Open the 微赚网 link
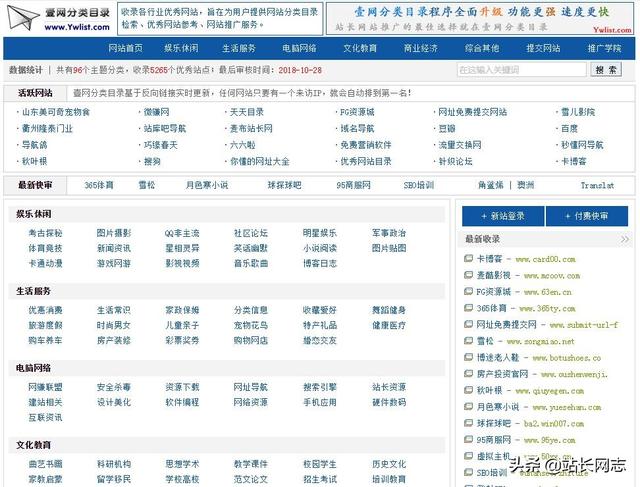Screen dimensions: 640x487 156,112
